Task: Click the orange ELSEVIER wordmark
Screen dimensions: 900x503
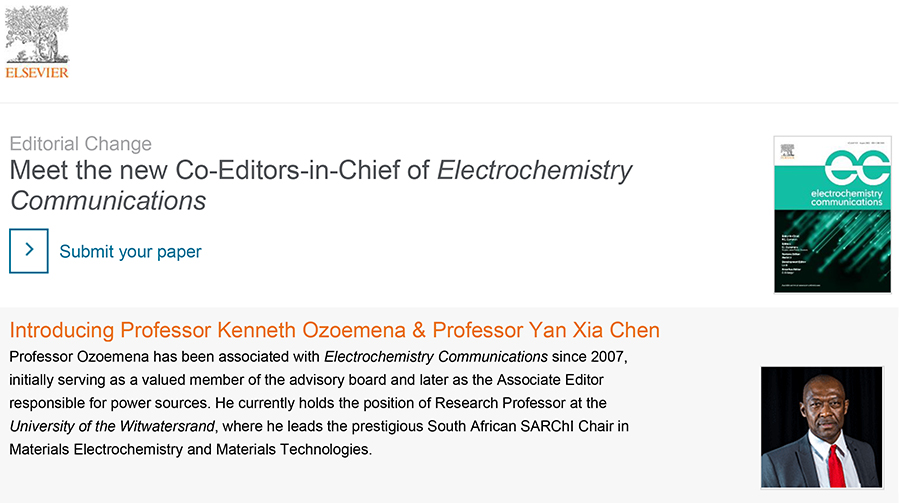Action: tap(37, 73)
